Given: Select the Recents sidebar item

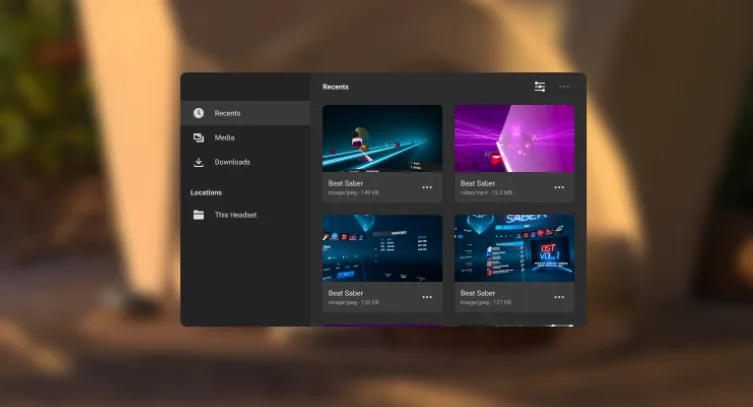Looking at the screenshot, I should pyautogui.click(x=245, y=113).
